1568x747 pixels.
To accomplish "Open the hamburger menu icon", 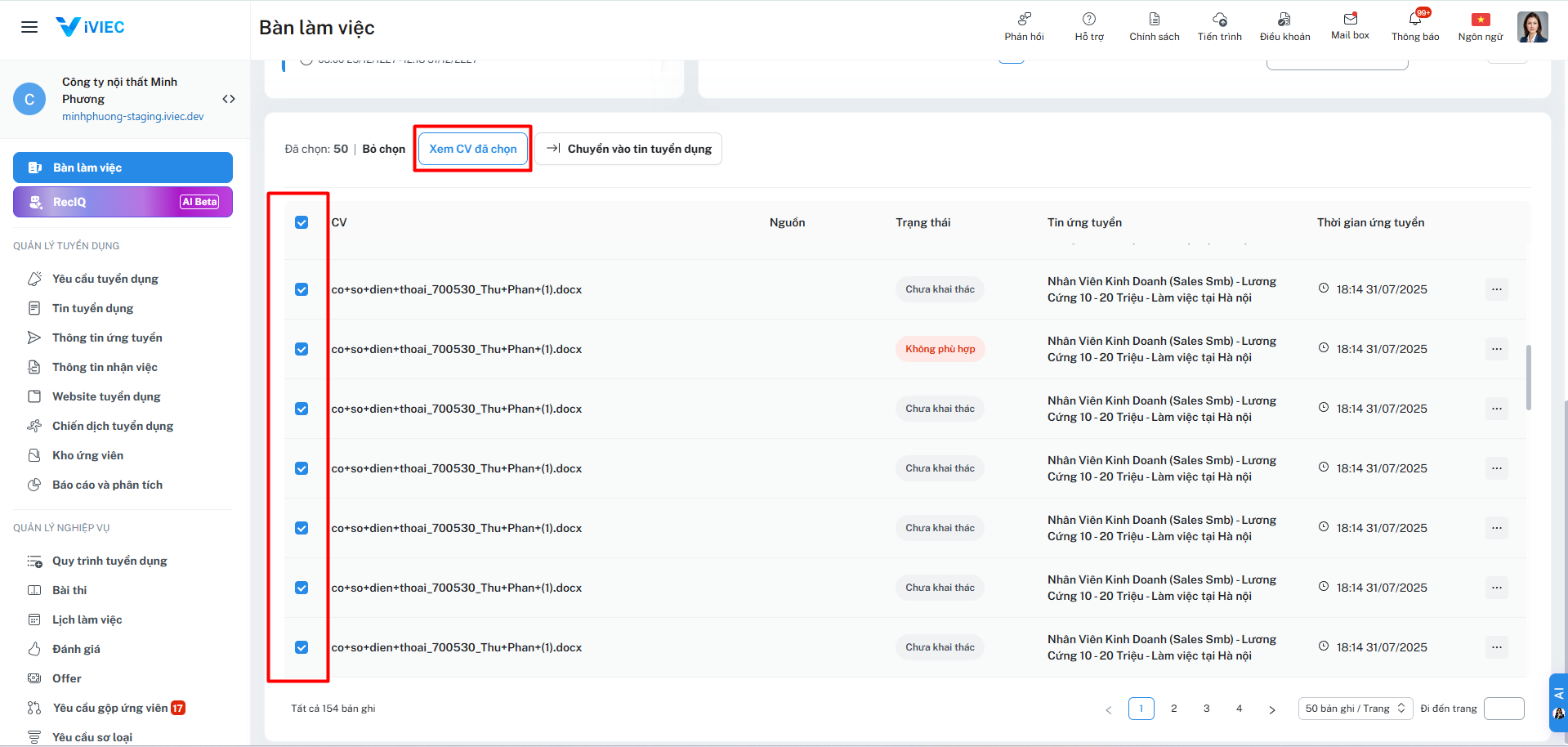I will (x=29, y=27).
